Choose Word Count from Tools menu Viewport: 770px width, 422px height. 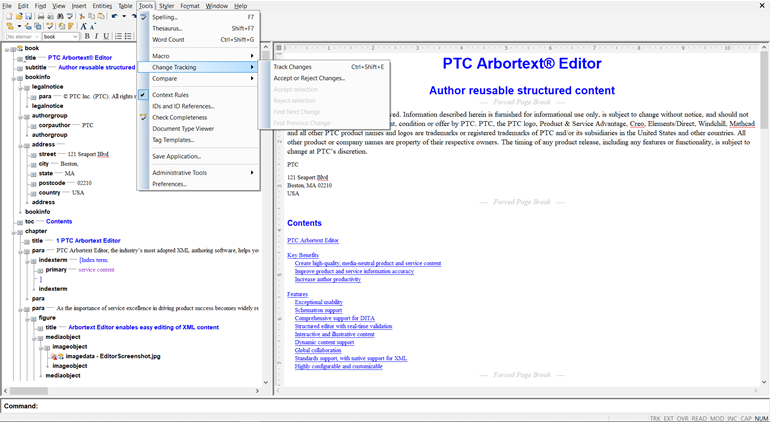tap(198, 40)
